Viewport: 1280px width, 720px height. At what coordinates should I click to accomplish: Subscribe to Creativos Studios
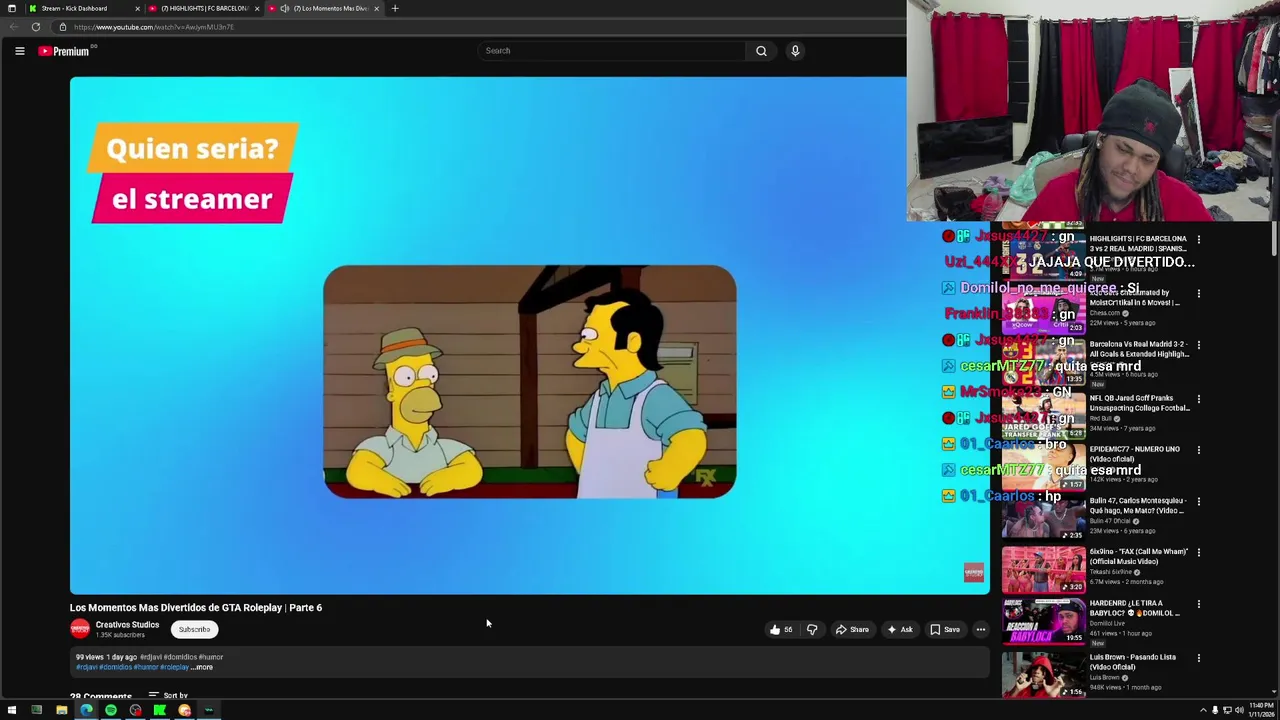click(x=194, y=630)
